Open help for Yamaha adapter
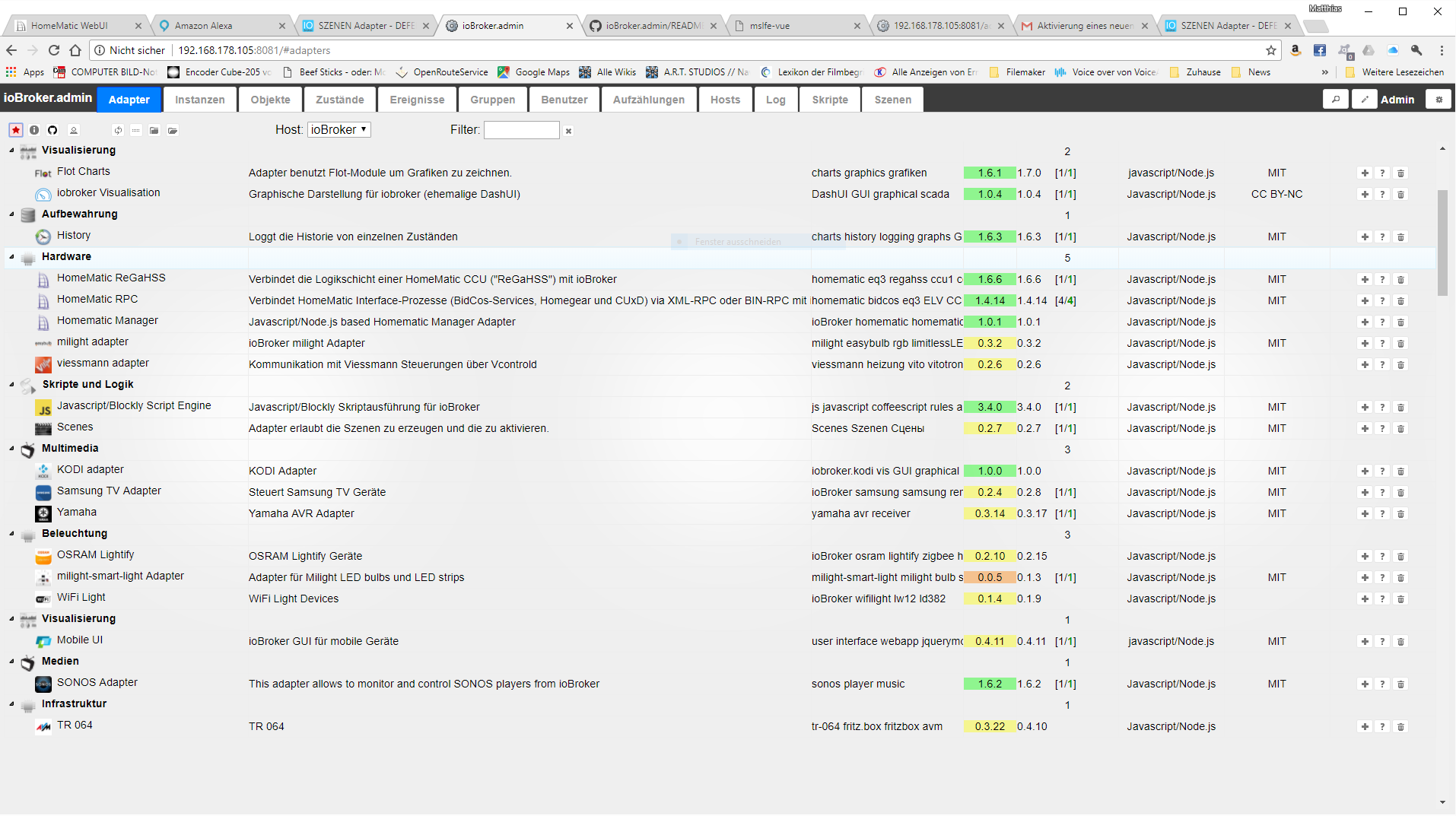The width and height of the screenshot is (1456, 816). point(1383,514)
